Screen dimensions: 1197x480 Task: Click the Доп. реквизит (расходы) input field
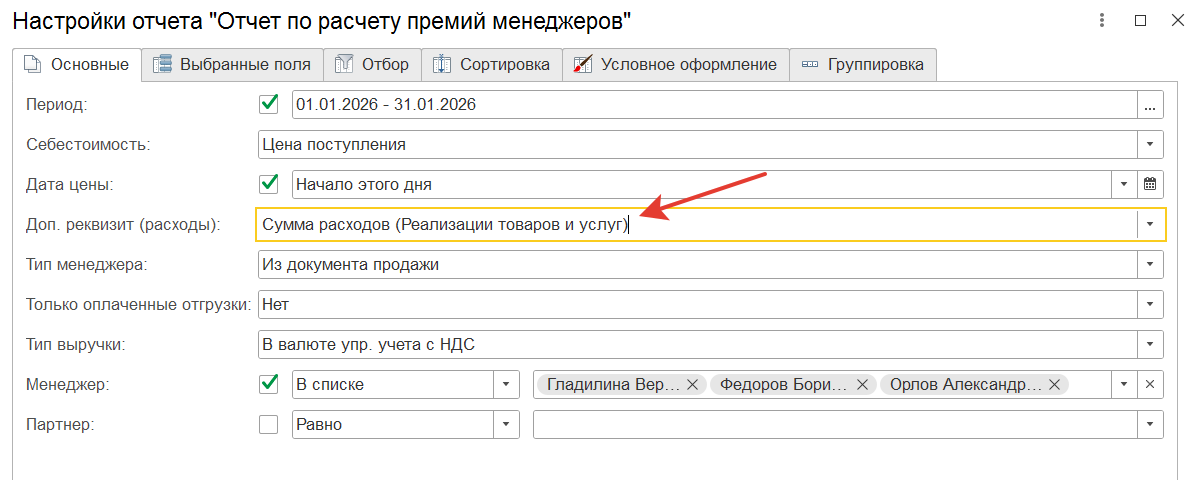(x=696, y=224)
